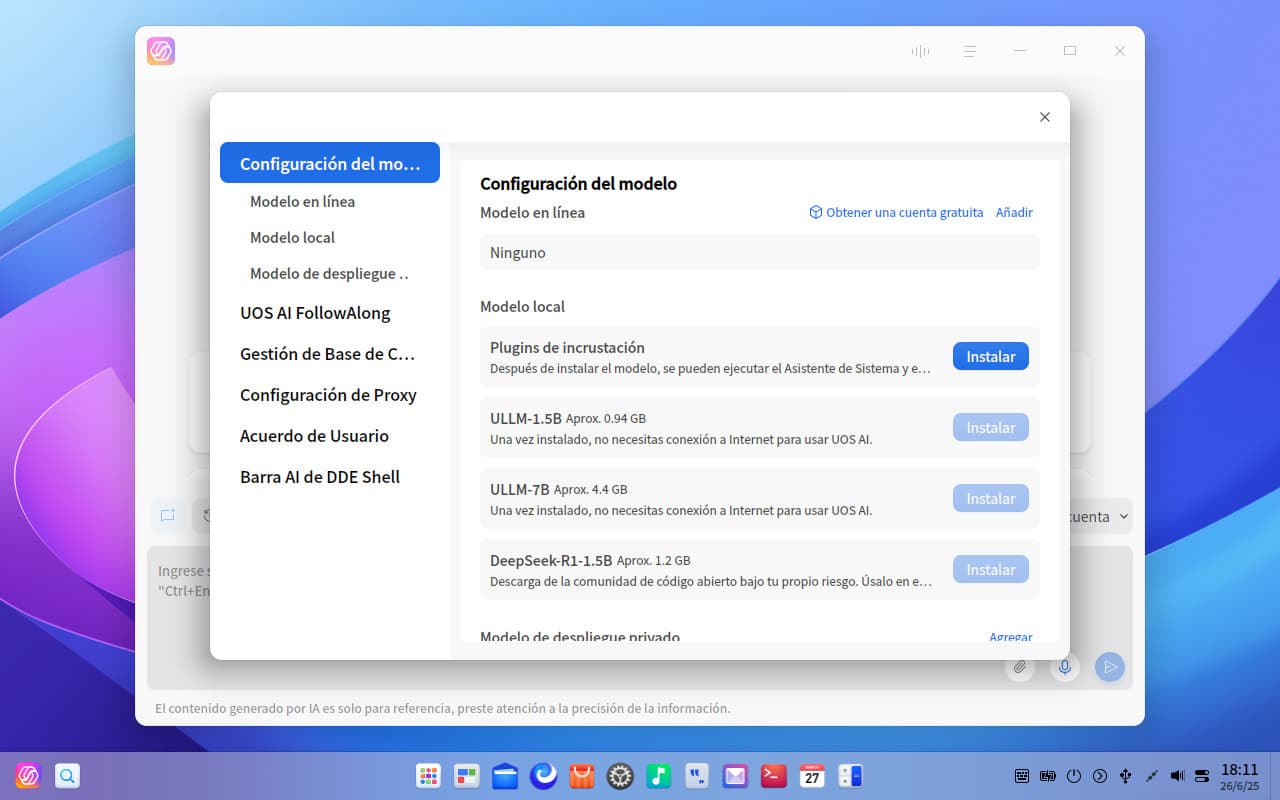Image resolution: width=1280 pixels, height=800 pixels.
Task: Open the terminal app in the dock
Action: coord(773,776)
